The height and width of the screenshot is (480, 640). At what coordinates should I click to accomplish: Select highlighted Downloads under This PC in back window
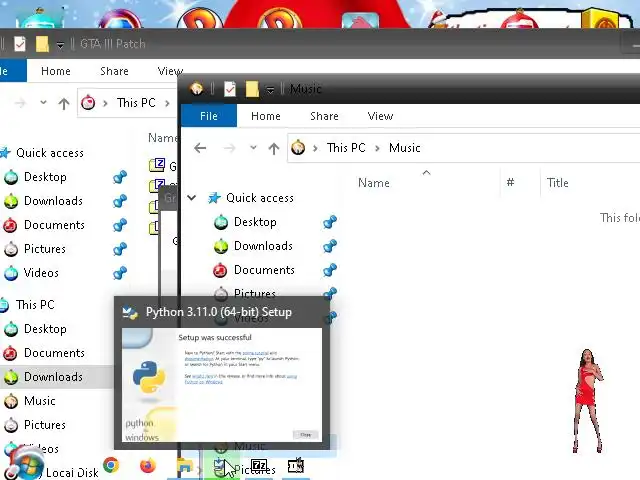coord(53,377)
